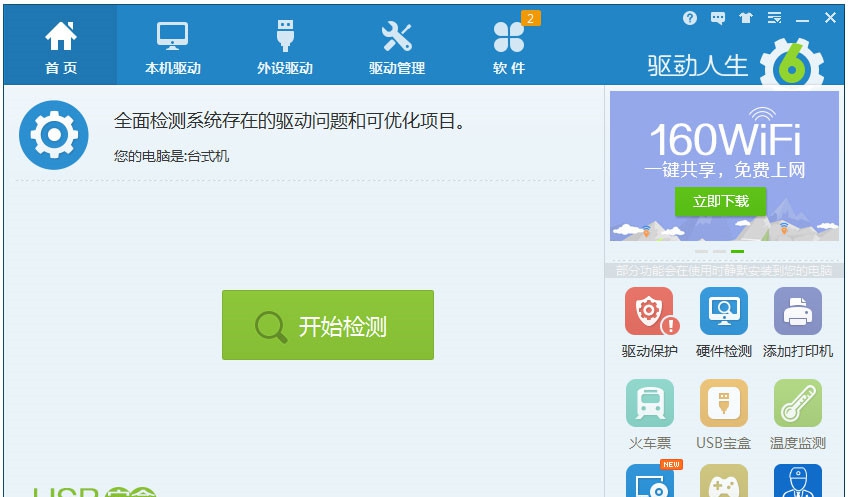Open the 160WiFi advertisement banner
Screen dimensions: 849x497
(x=724, y=166)
